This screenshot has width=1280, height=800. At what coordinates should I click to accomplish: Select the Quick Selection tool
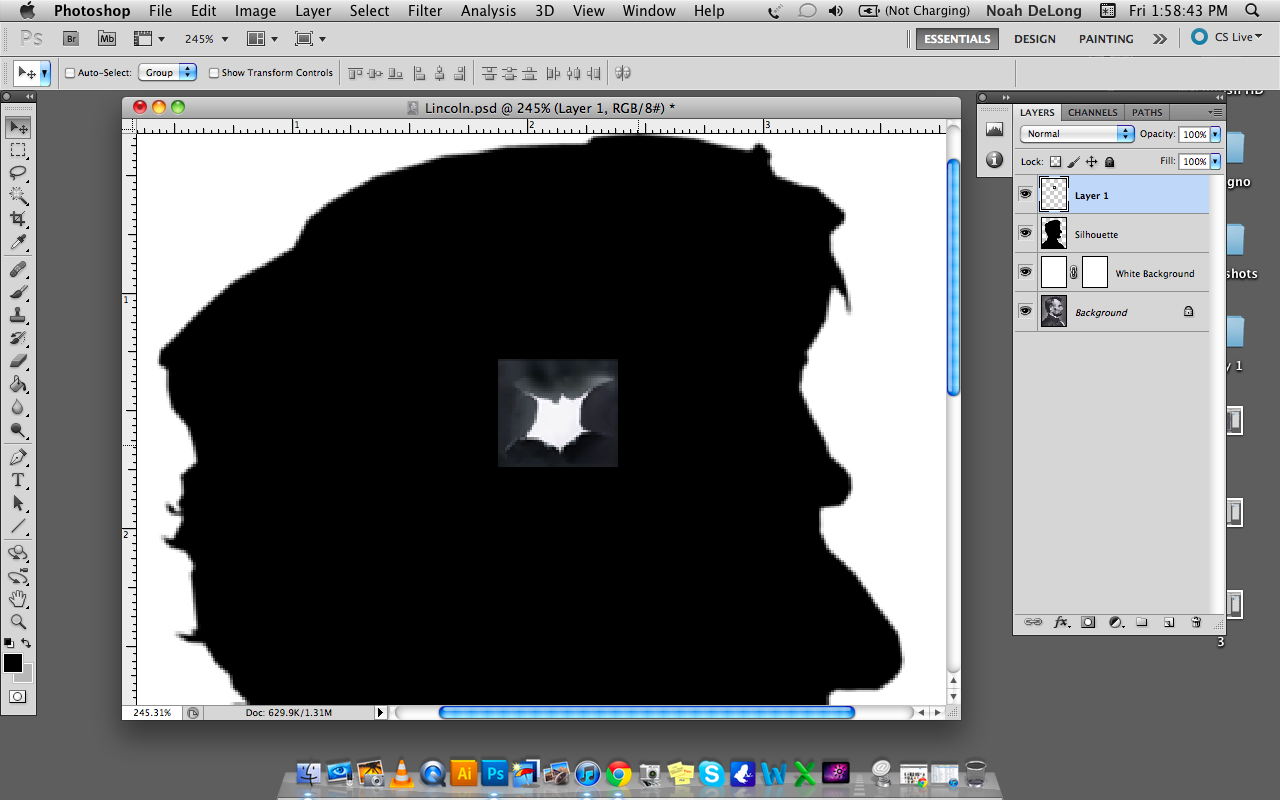coord(18,196)
